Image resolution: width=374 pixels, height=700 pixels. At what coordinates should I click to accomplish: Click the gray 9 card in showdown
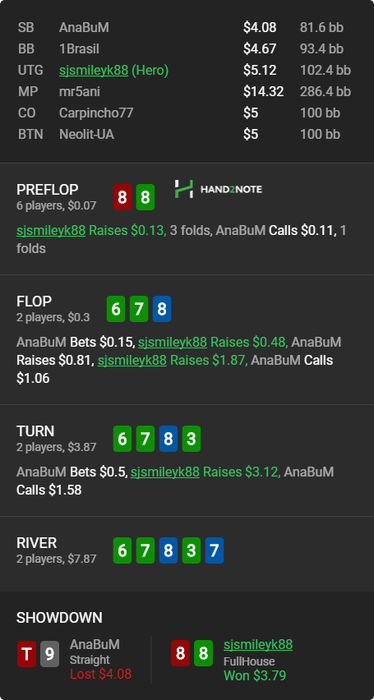point(50,654)
